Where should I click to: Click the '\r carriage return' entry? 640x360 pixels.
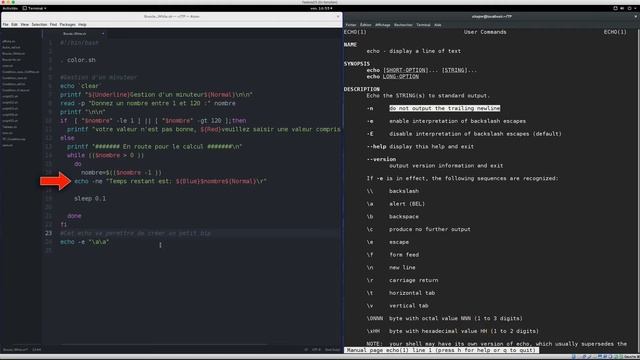coord(402,280)
